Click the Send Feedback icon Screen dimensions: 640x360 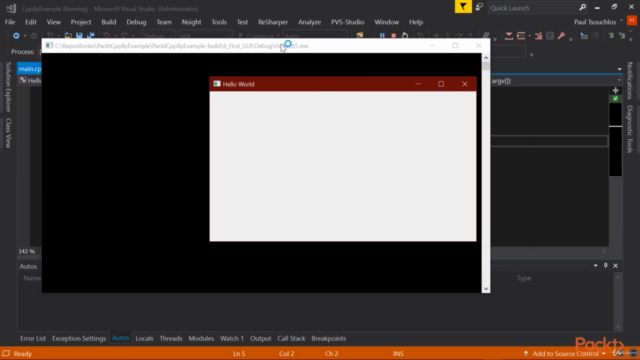point(479,7)
